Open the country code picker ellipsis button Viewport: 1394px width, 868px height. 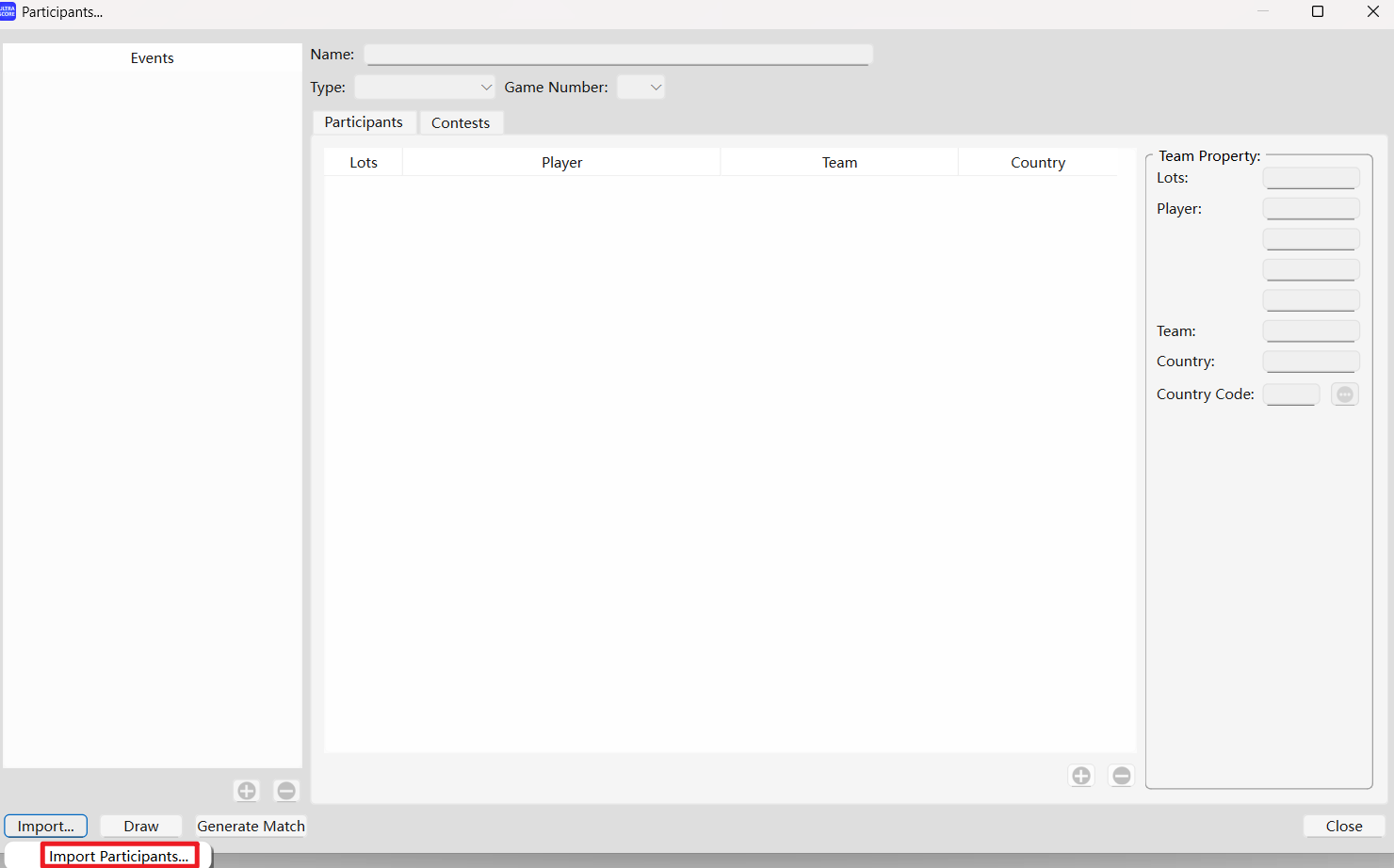1344,394
